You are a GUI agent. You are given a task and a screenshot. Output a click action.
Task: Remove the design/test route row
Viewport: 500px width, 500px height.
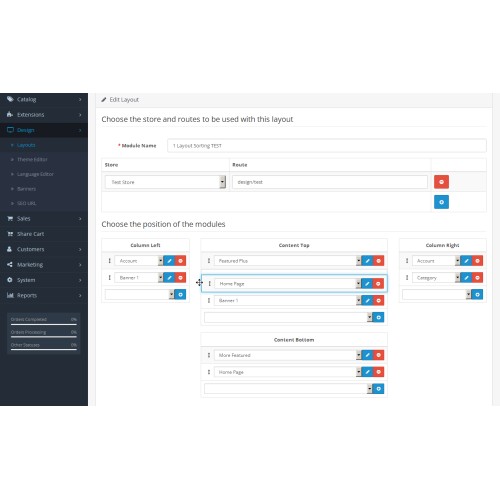441,182
